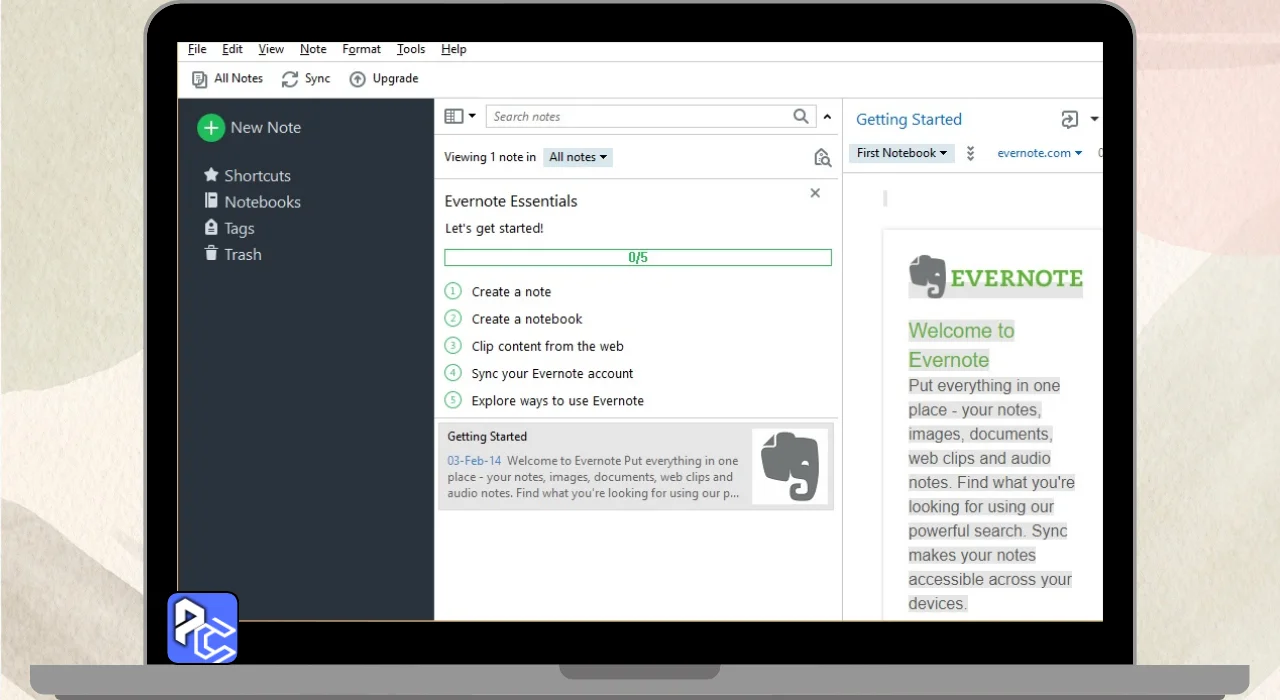This screenshot has height=700, width=1280.
Task: Click the Trash can icon
Action: [211, 253]
